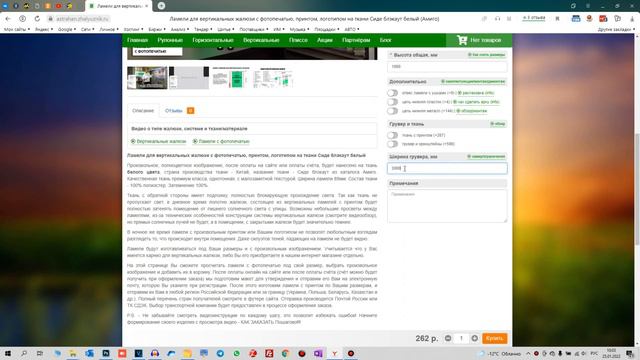Expand 'Сети' bookmarks folder

88,29
